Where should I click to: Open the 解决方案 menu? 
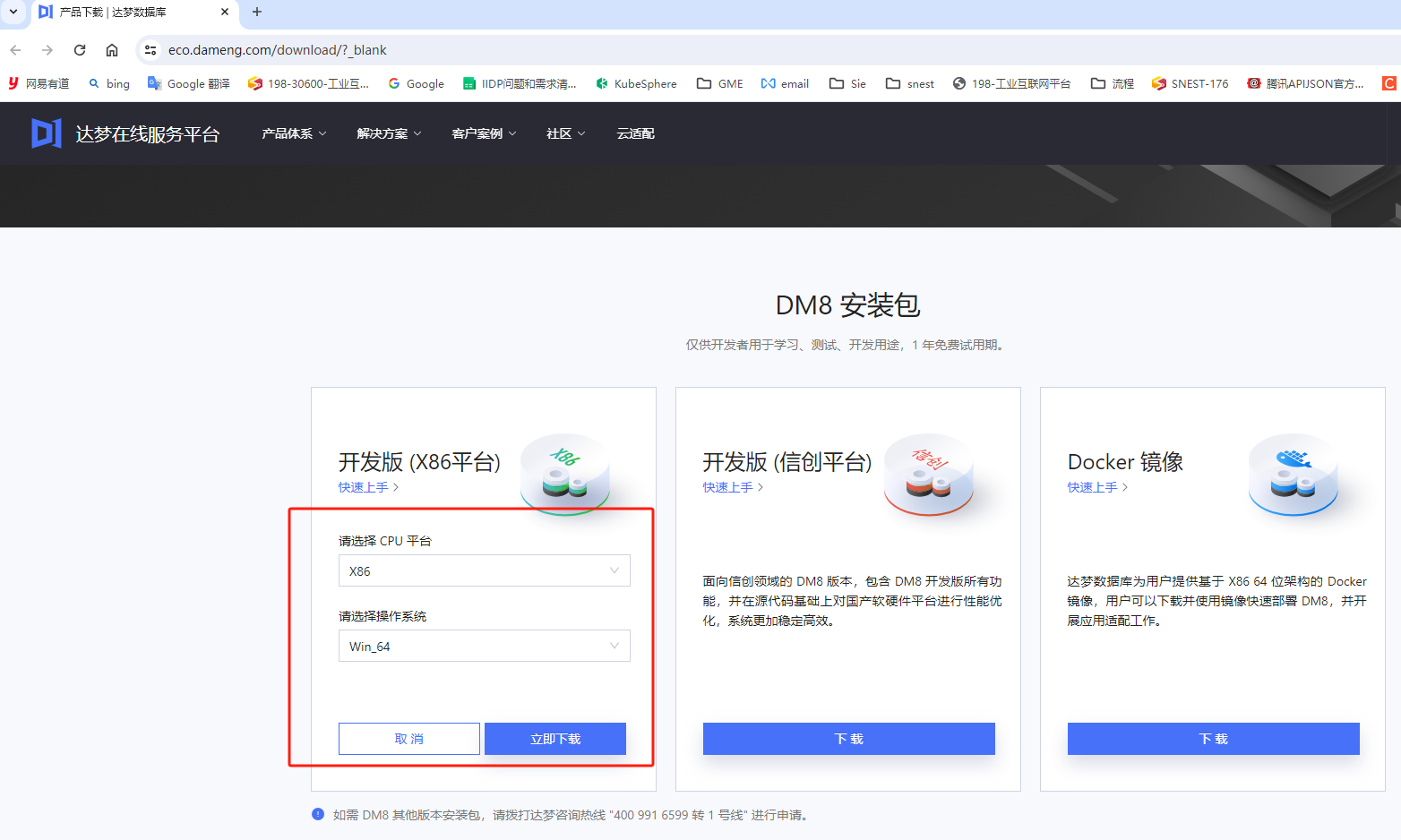click(389, 133)
